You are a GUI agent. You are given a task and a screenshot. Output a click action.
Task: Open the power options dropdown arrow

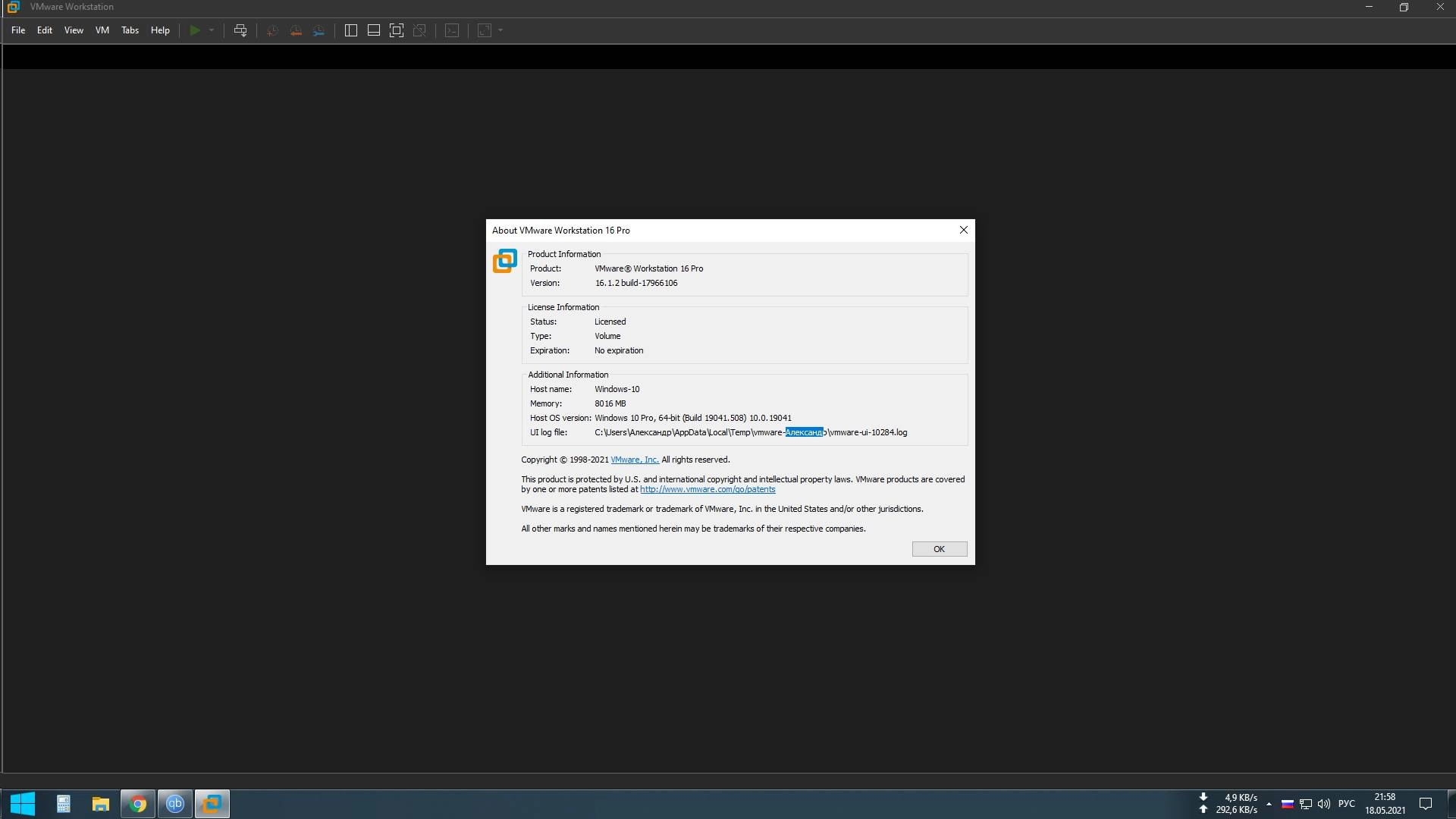tap(212, 30)
